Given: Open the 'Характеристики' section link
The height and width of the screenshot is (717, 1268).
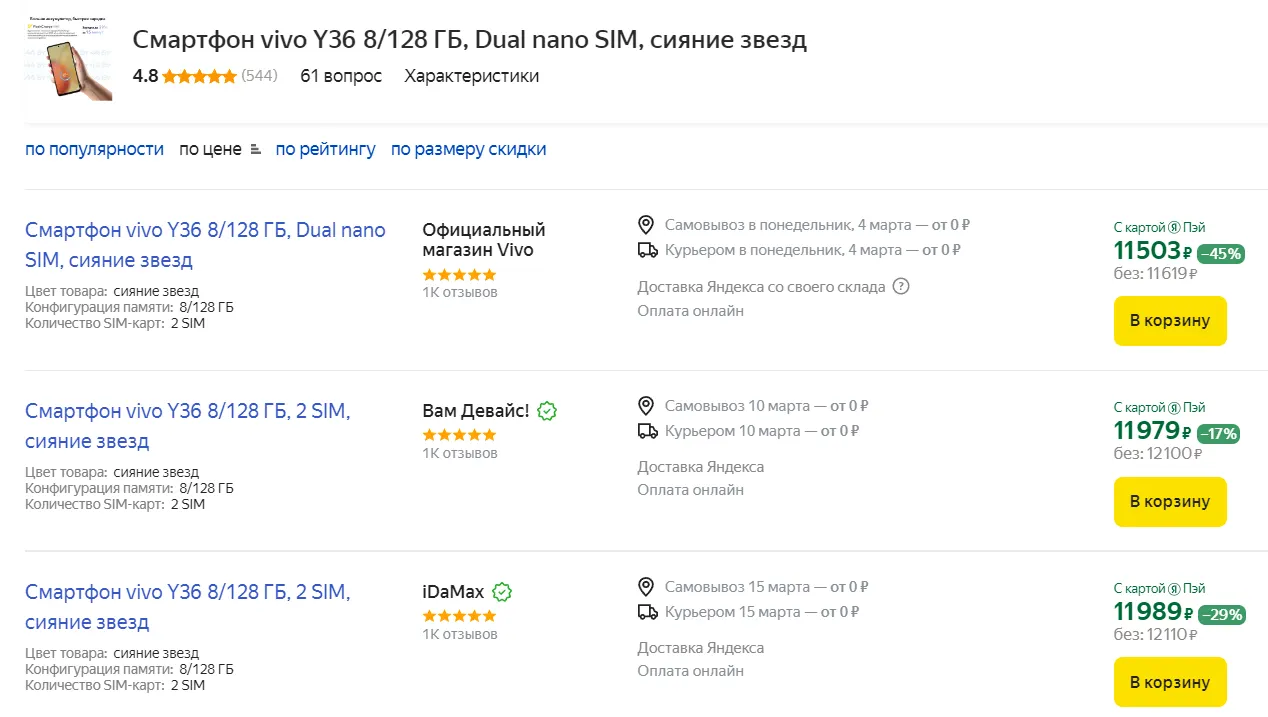Looking at the screenshot, I should pos(471,76).
